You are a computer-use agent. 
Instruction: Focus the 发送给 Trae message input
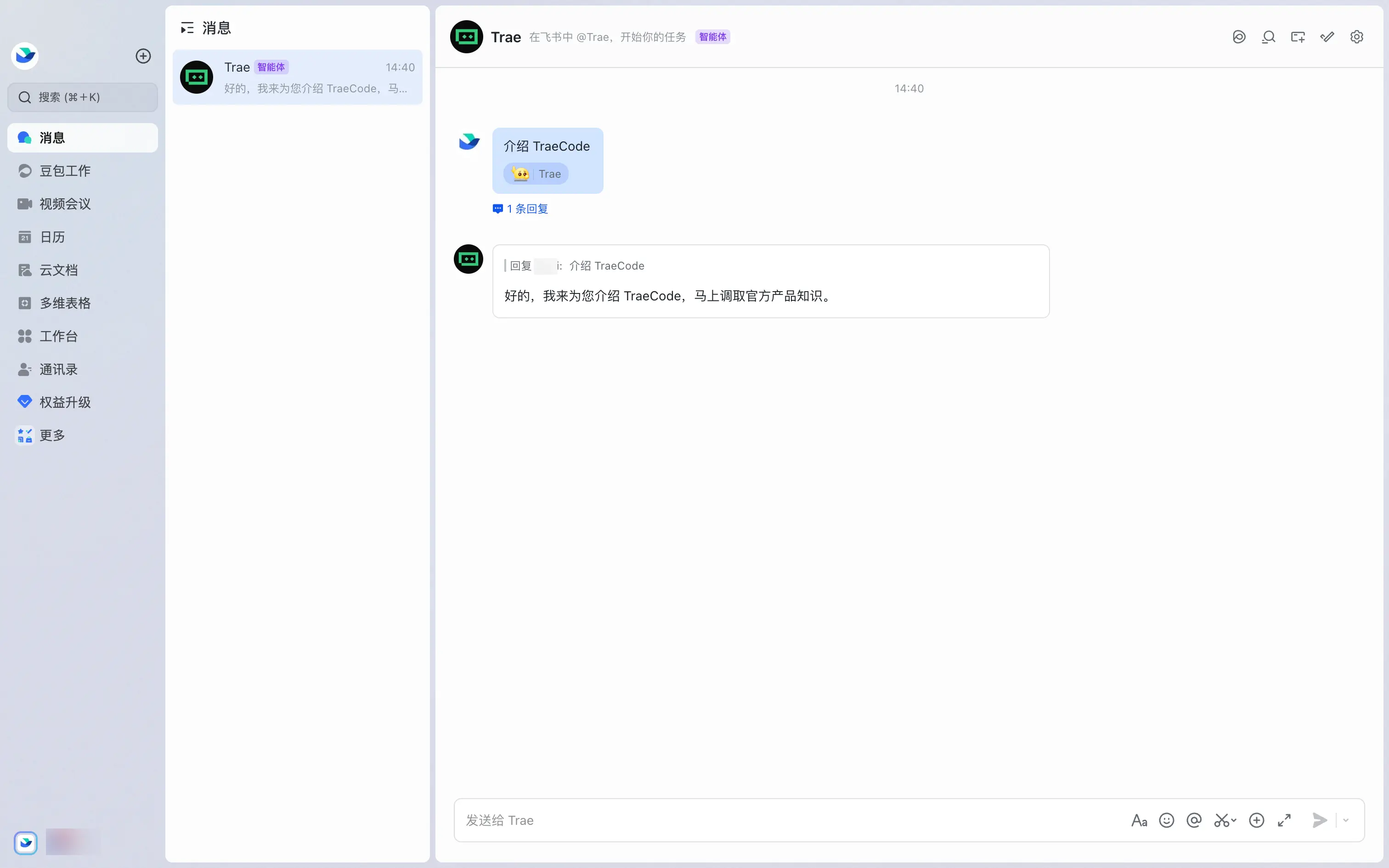(792, 820)
